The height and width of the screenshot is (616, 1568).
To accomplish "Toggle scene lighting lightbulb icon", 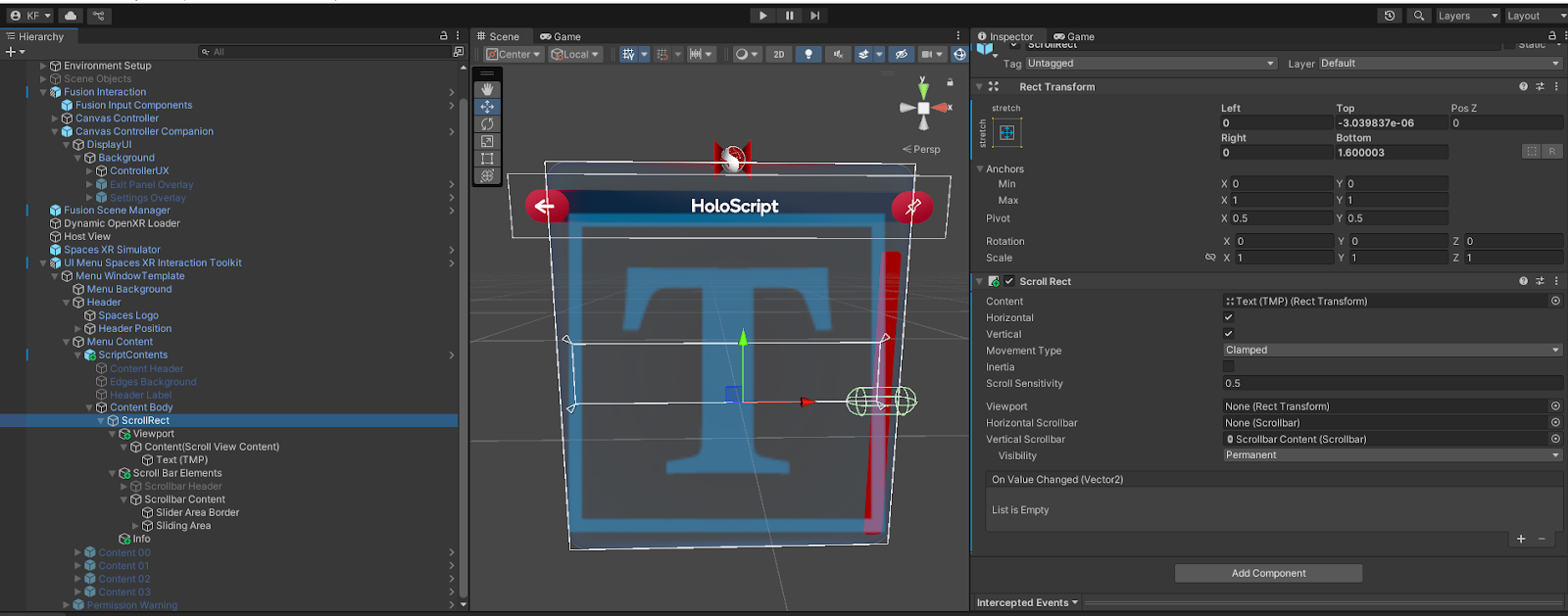I will 808,55.
